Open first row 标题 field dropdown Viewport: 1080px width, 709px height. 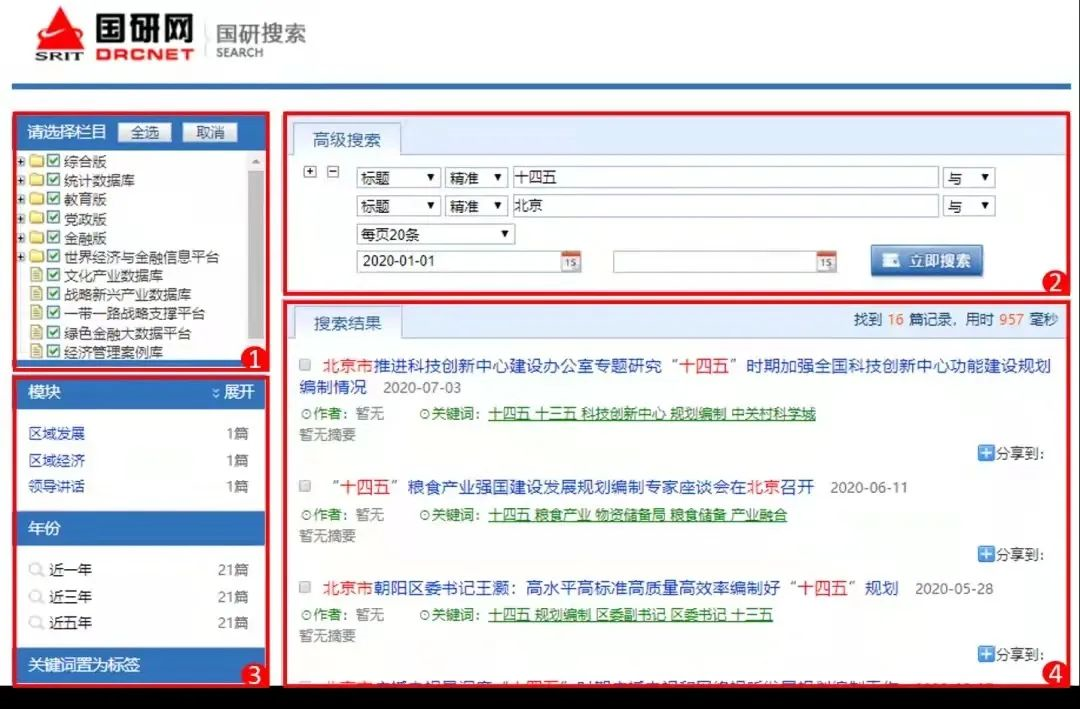point(398,178)
